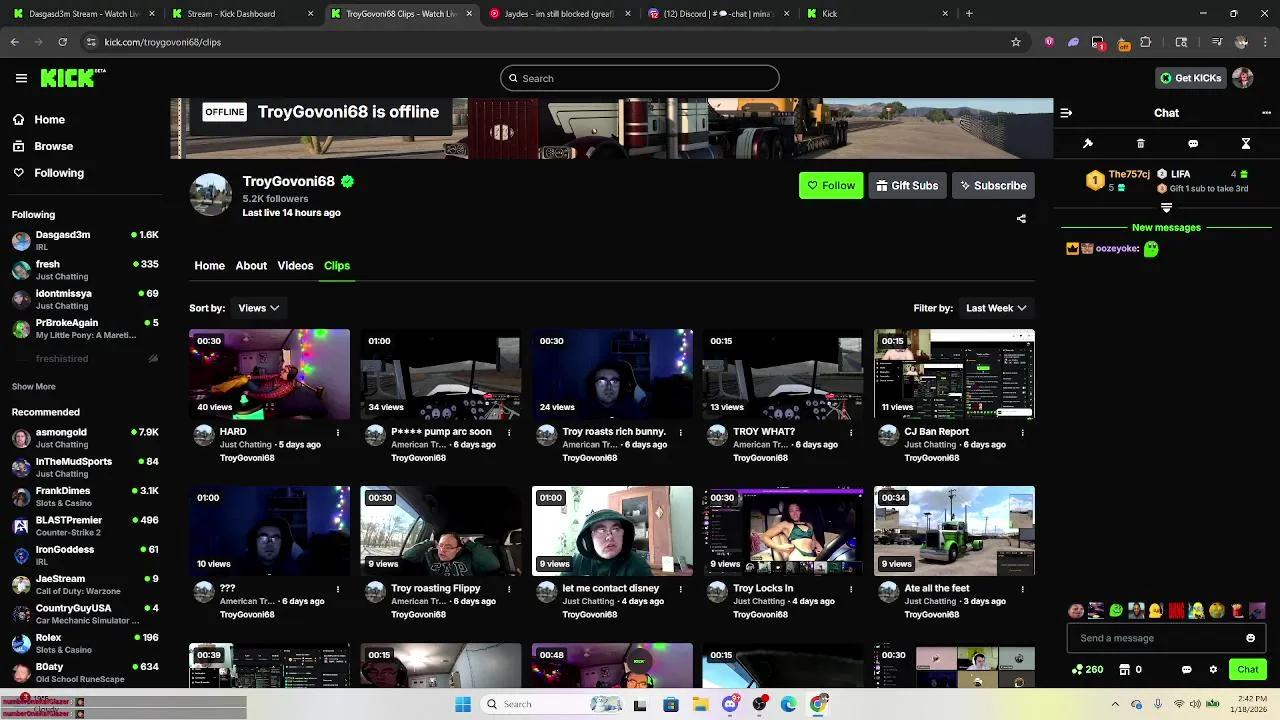This screenshot has width=1280, height=720.
Task: Open user profile avatar top right
Action: [1243, 78]
